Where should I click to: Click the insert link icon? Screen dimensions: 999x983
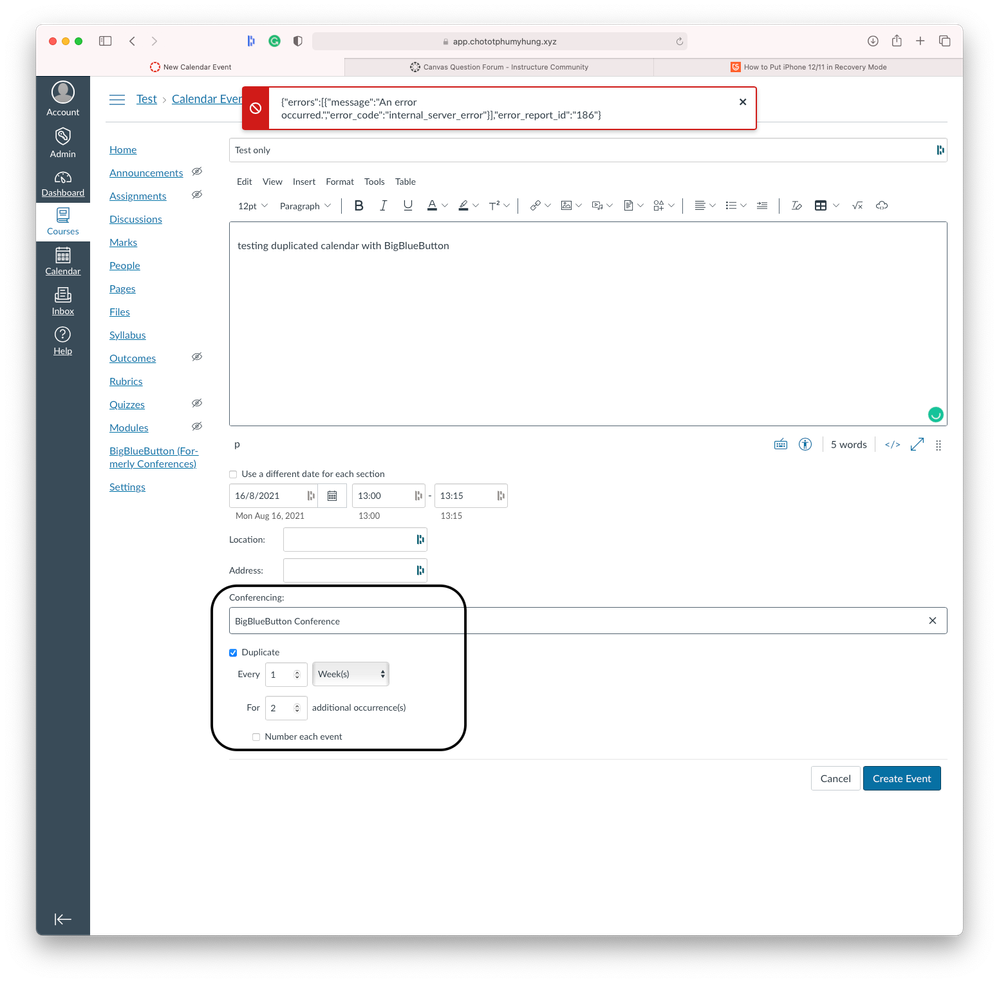535,206
